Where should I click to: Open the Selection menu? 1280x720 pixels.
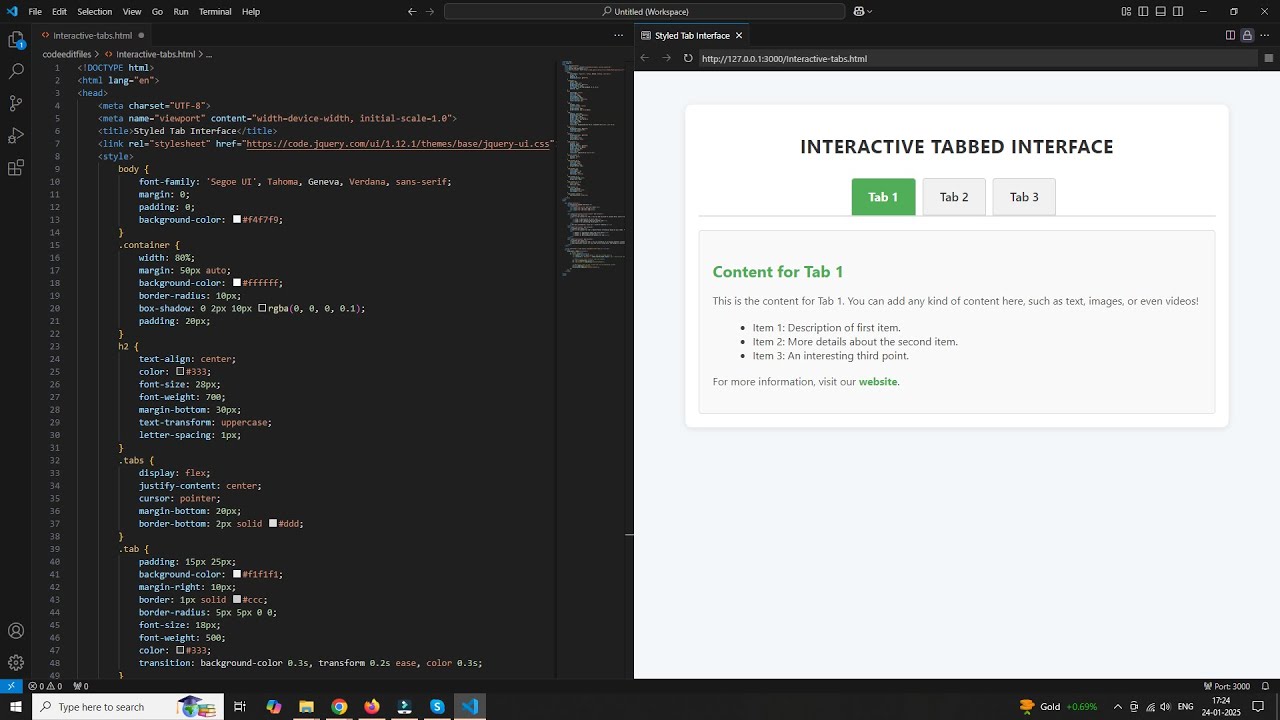coord(95,11)
